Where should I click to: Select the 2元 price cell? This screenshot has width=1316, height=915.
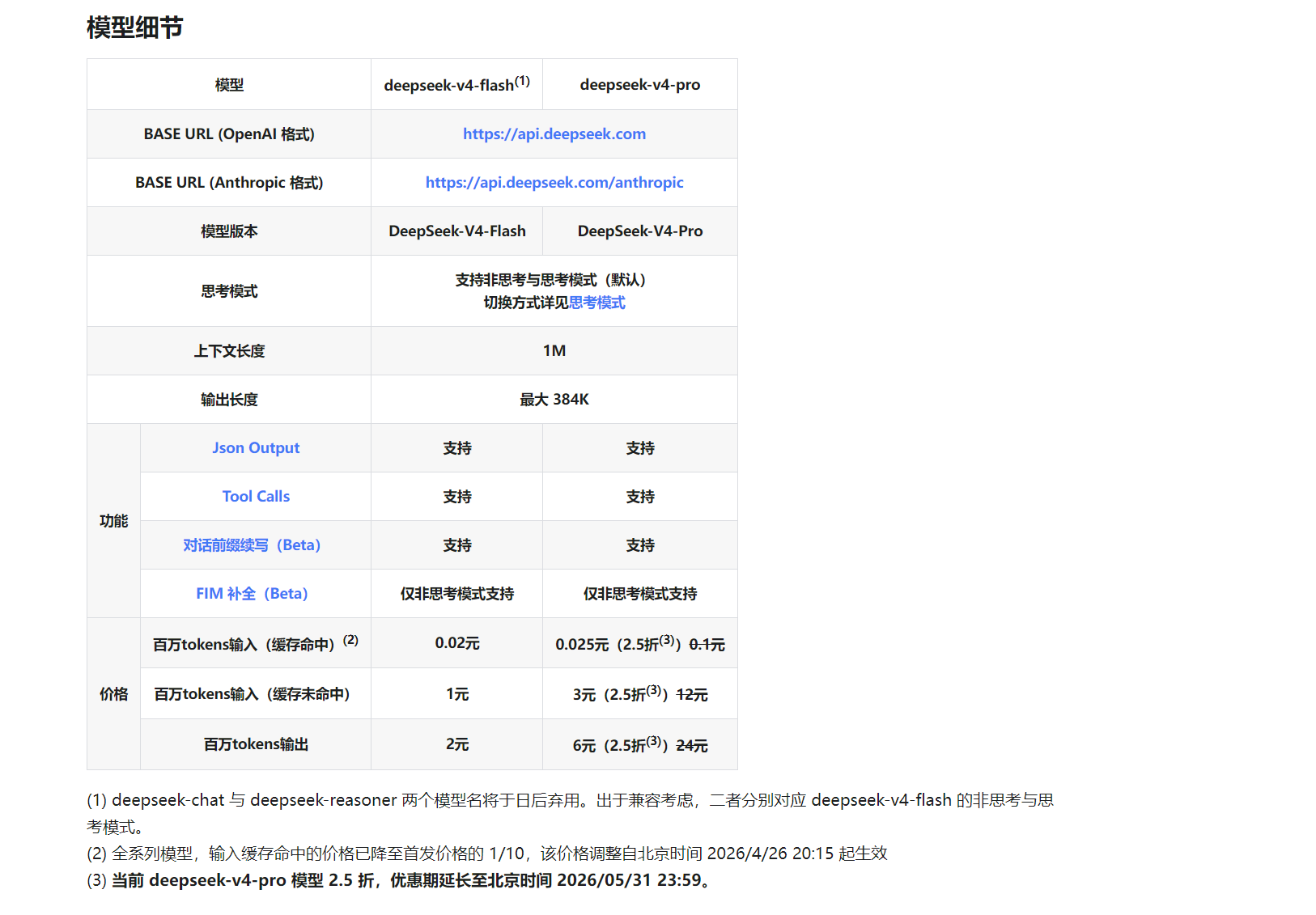point(457,744)
